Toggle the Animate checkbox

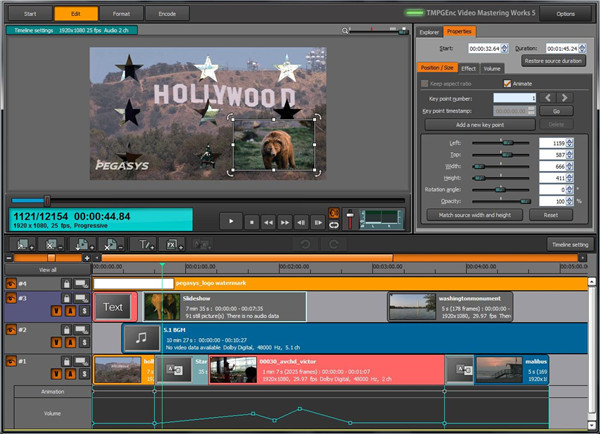[x=507, y=83]
